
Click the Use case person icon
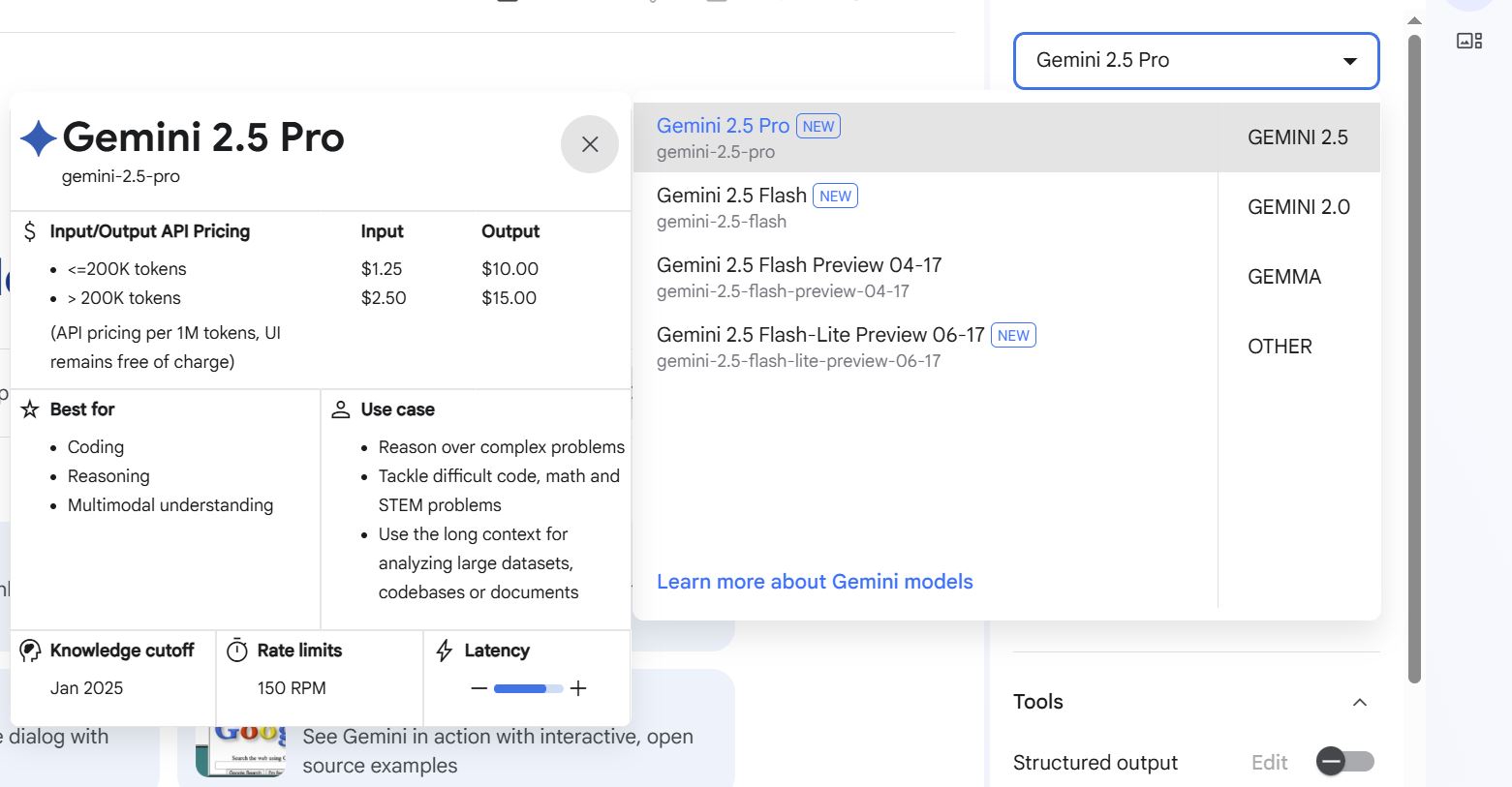(x=341, y=409)
